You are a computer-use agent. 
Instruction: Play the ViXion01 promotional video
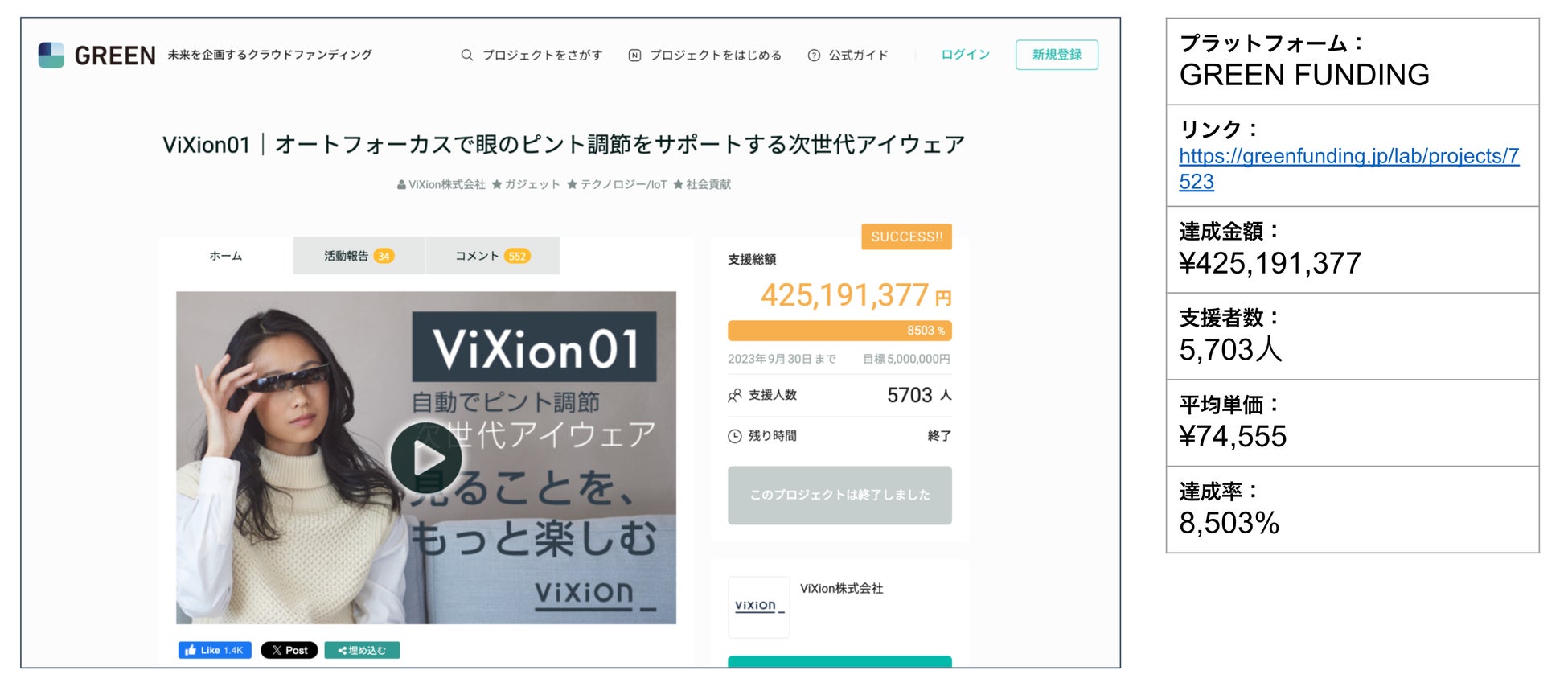coord(426,458)
